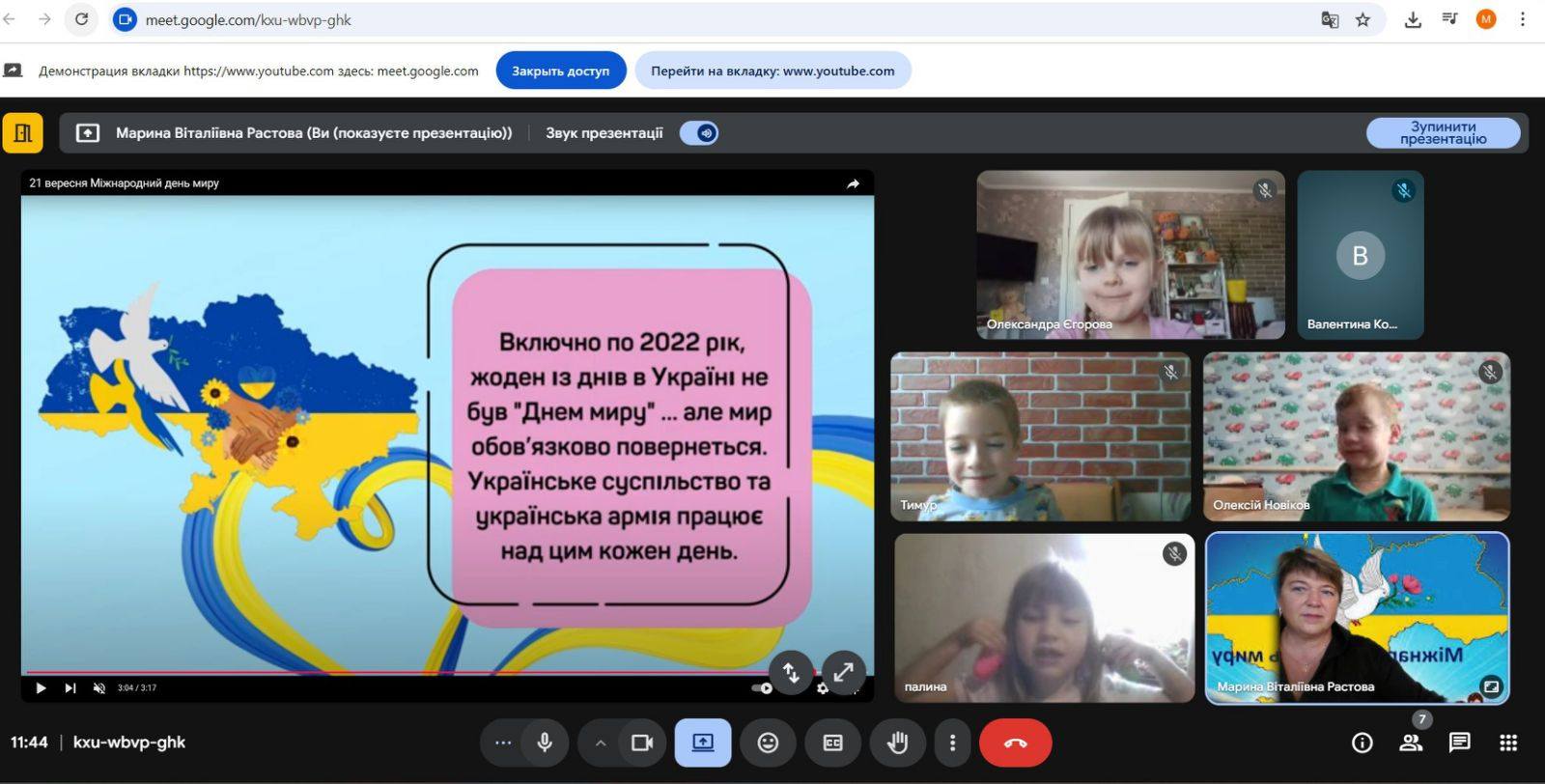Toggle closed captions
This screenshot has width=1545, height=784.
pyautogui.click(x=832, y=742)
